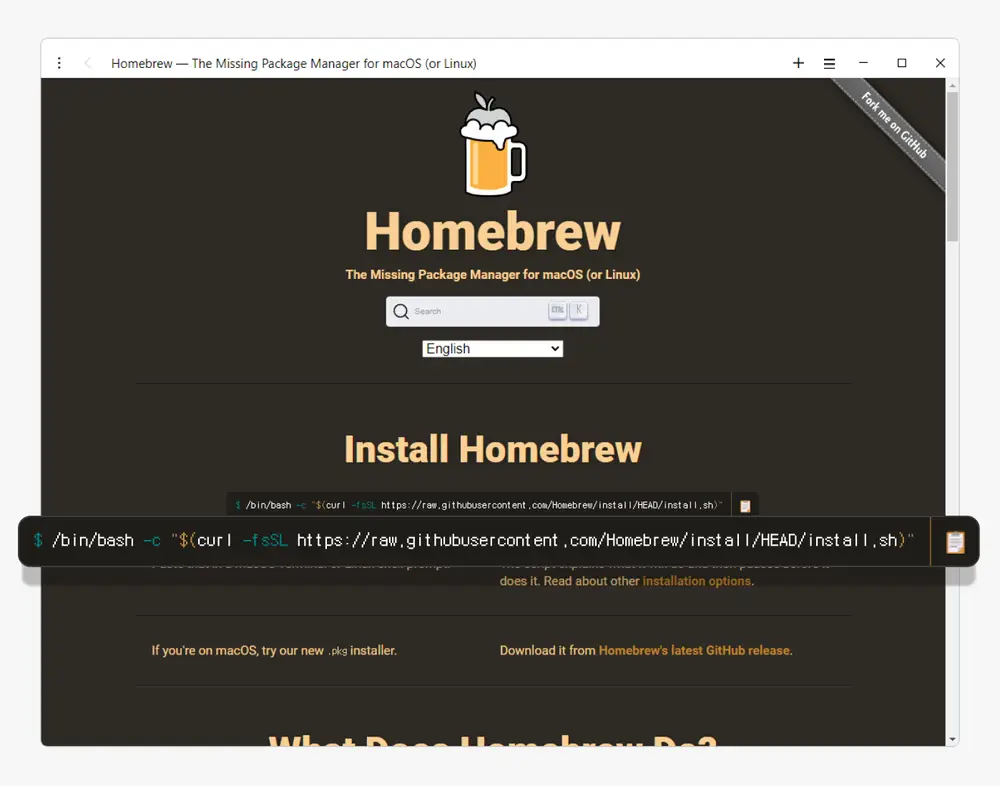Viewport: 1000px width, 786px height.
Task: Open the hamburger tab list menu
Action: [x=829, y=63]
